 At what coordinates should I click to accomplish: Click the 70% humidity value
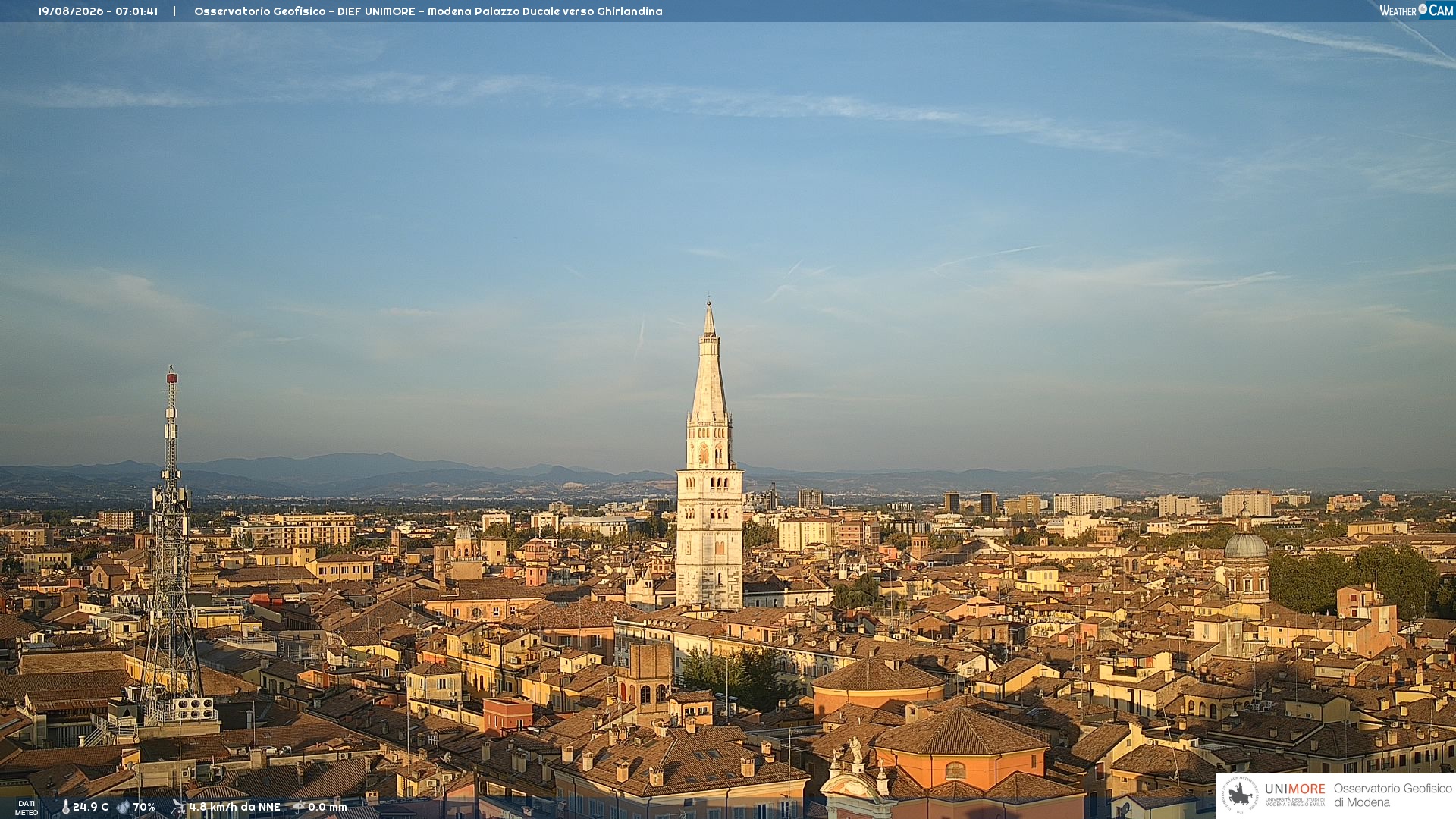point(144,807)
